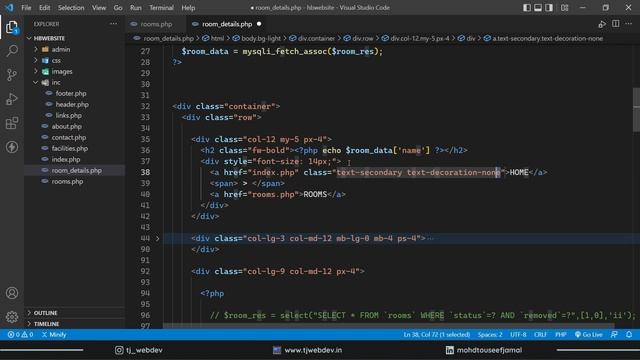Open the Selection menu
The width and height of the screenshot is (640, 360).
click(x=71, y=8)
